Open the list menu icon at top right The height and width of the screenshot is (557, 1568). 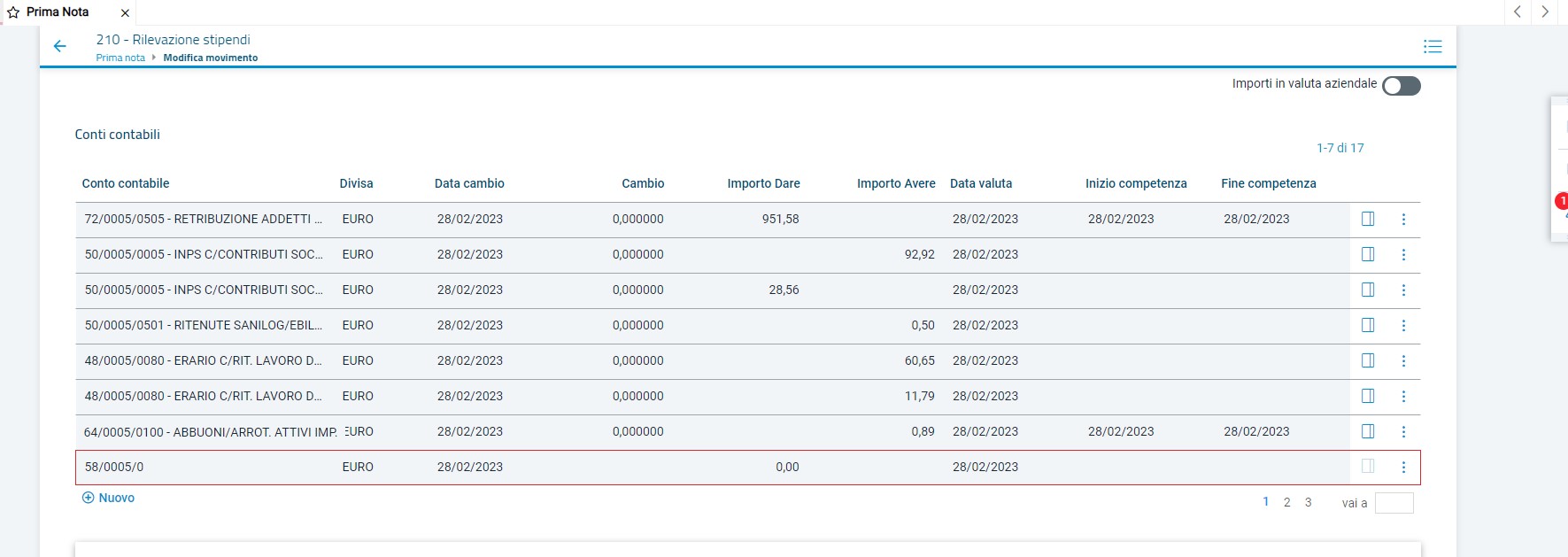pyautogui.click(x=1432, y=47)
